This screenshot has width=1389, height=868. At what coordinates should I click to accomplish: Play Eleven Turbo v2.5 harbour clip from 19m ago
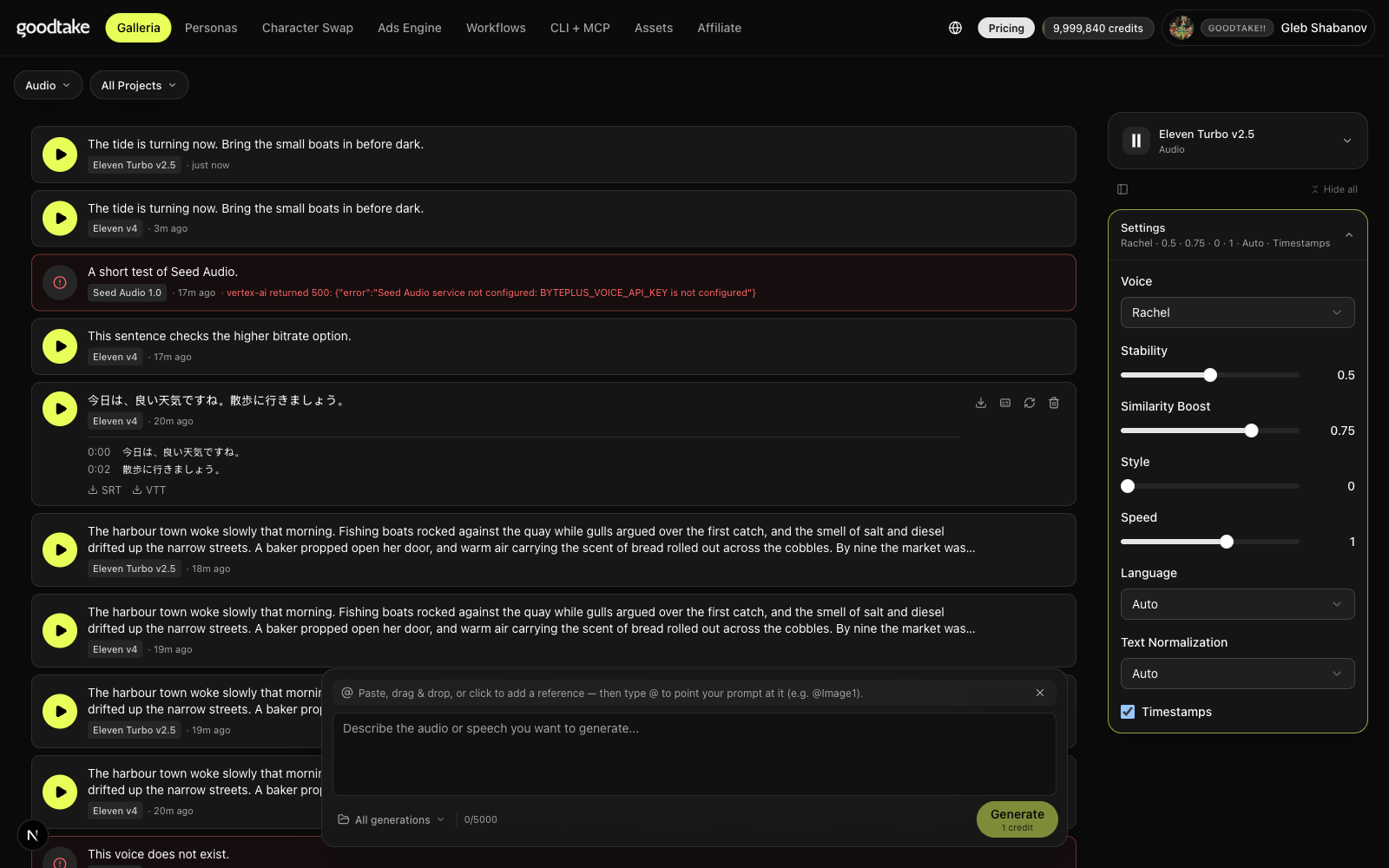pos(60,711)
